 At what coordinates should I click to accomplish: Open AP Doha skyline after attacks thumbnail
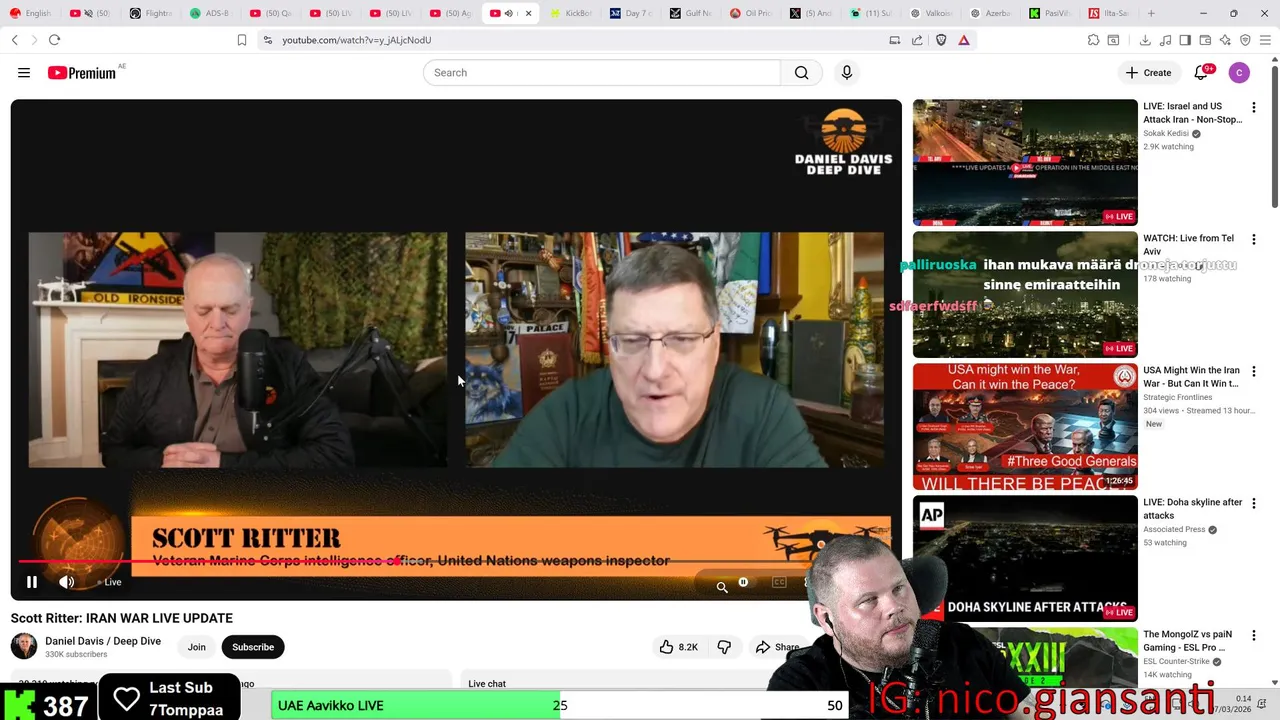1025,558
